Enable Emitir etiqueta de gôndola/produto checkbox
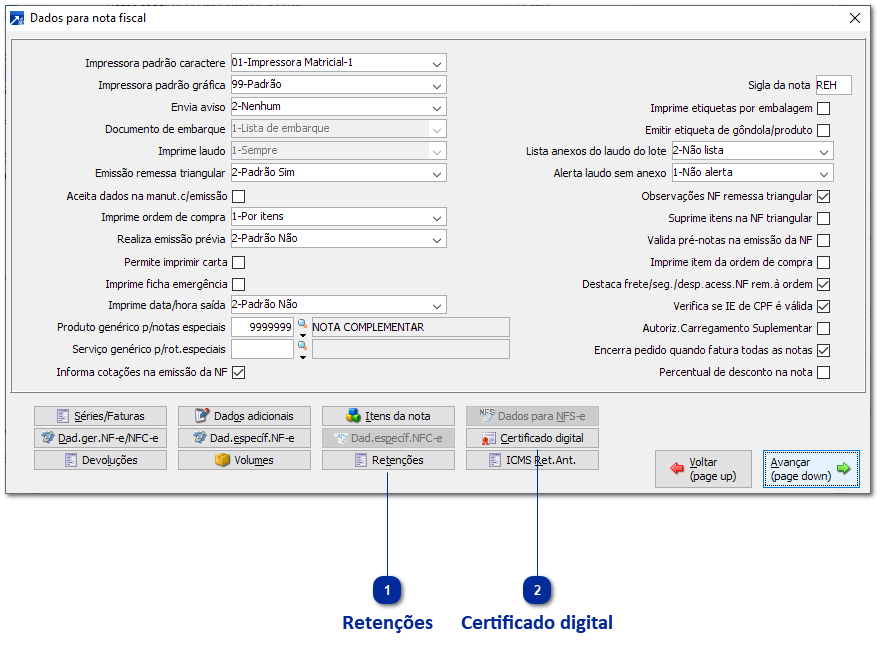 point(824,130)
